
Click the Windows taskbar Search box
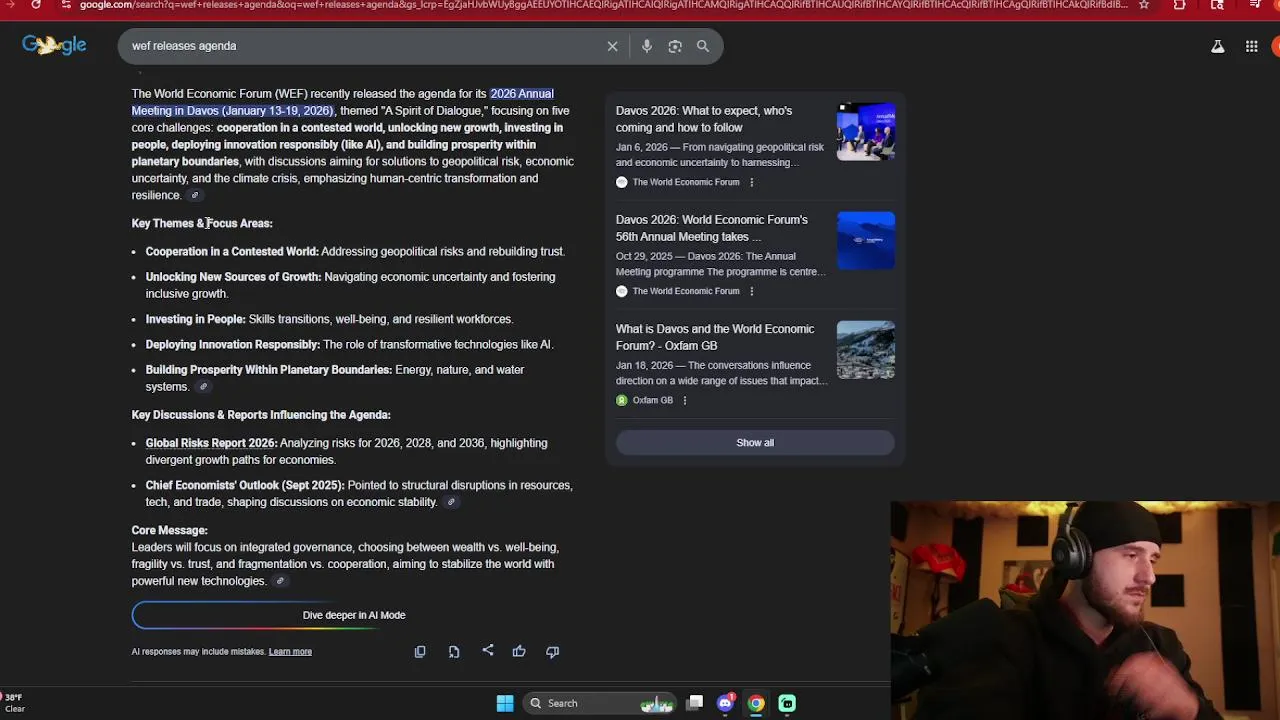[600, 703]
